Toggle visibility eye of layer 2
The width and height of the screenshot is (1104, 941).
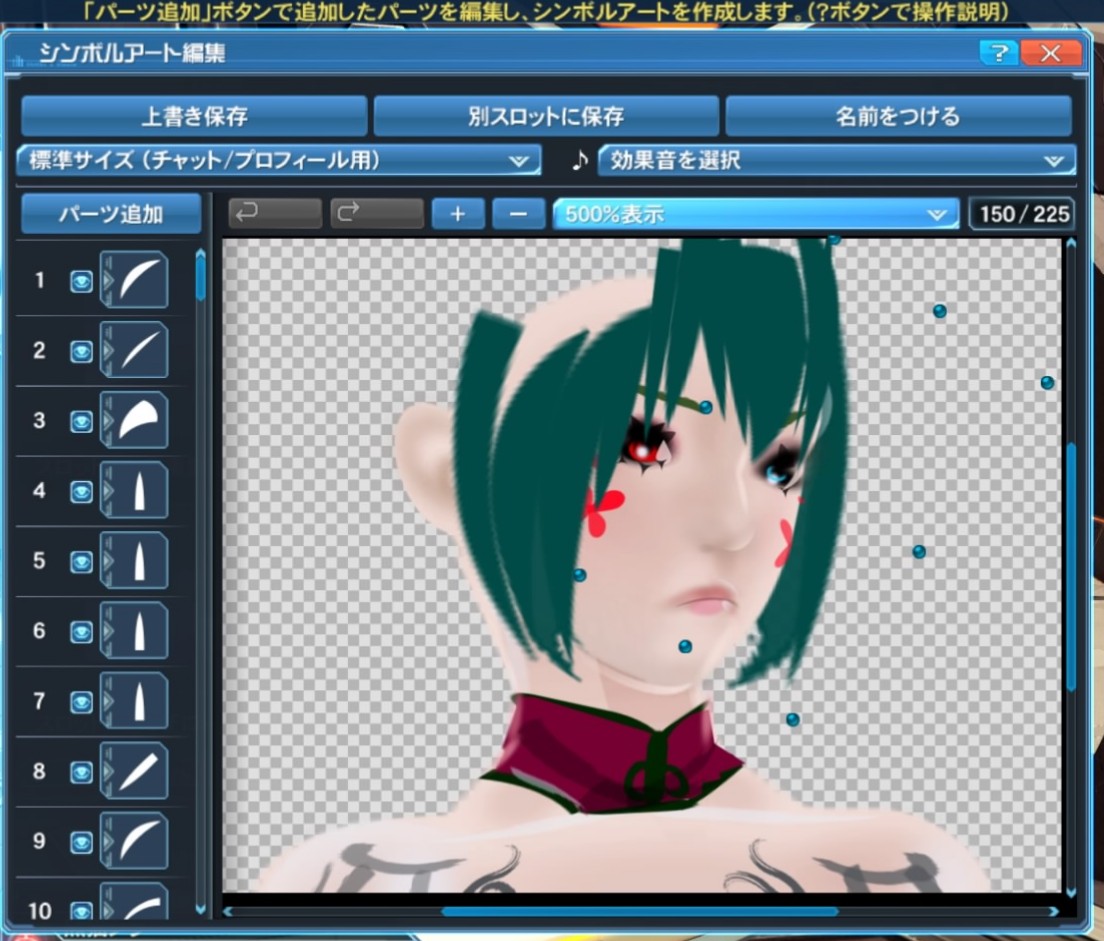[82, 351]
